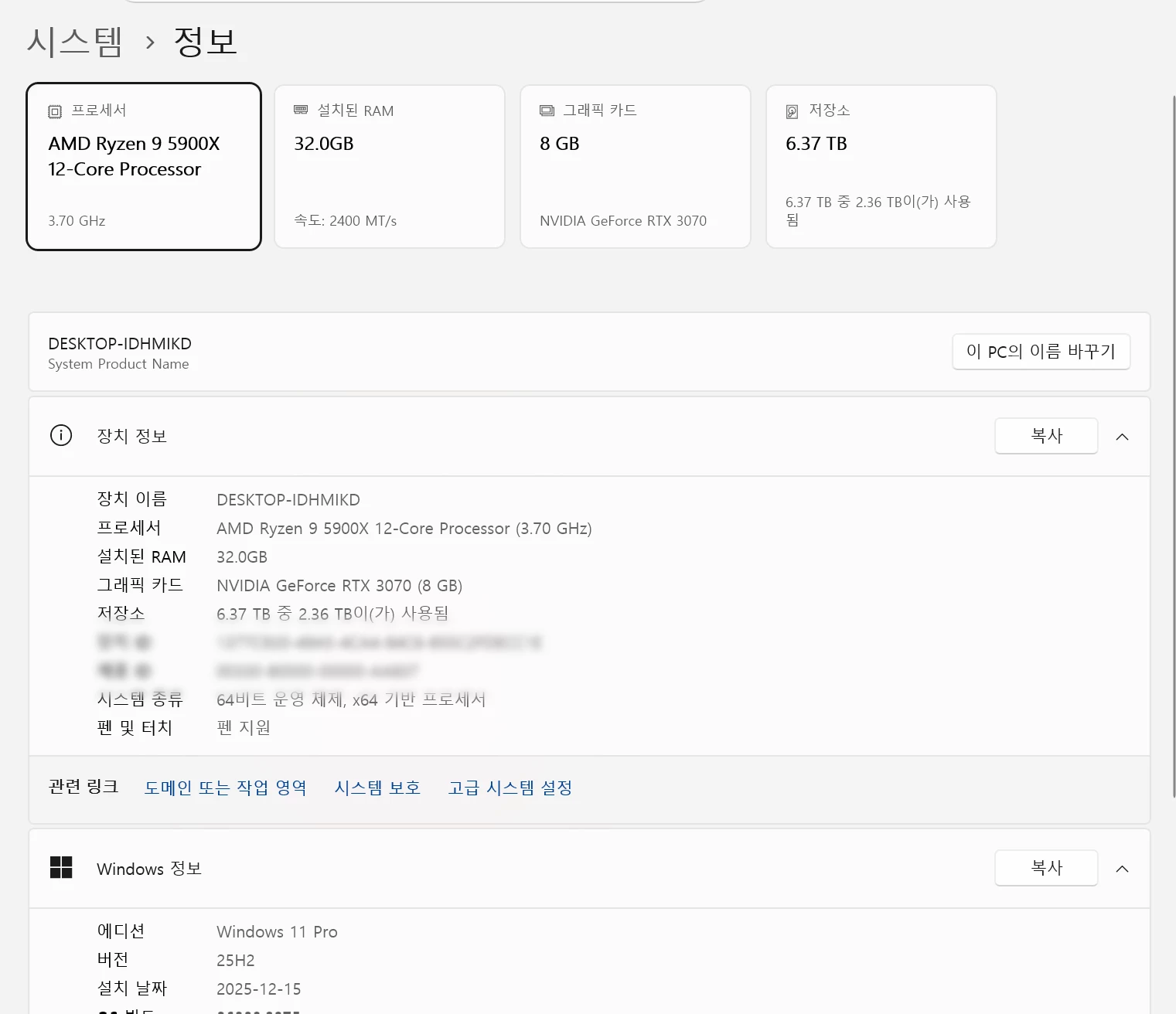Click the 2025-12-15 install date value

click(259, 989)
